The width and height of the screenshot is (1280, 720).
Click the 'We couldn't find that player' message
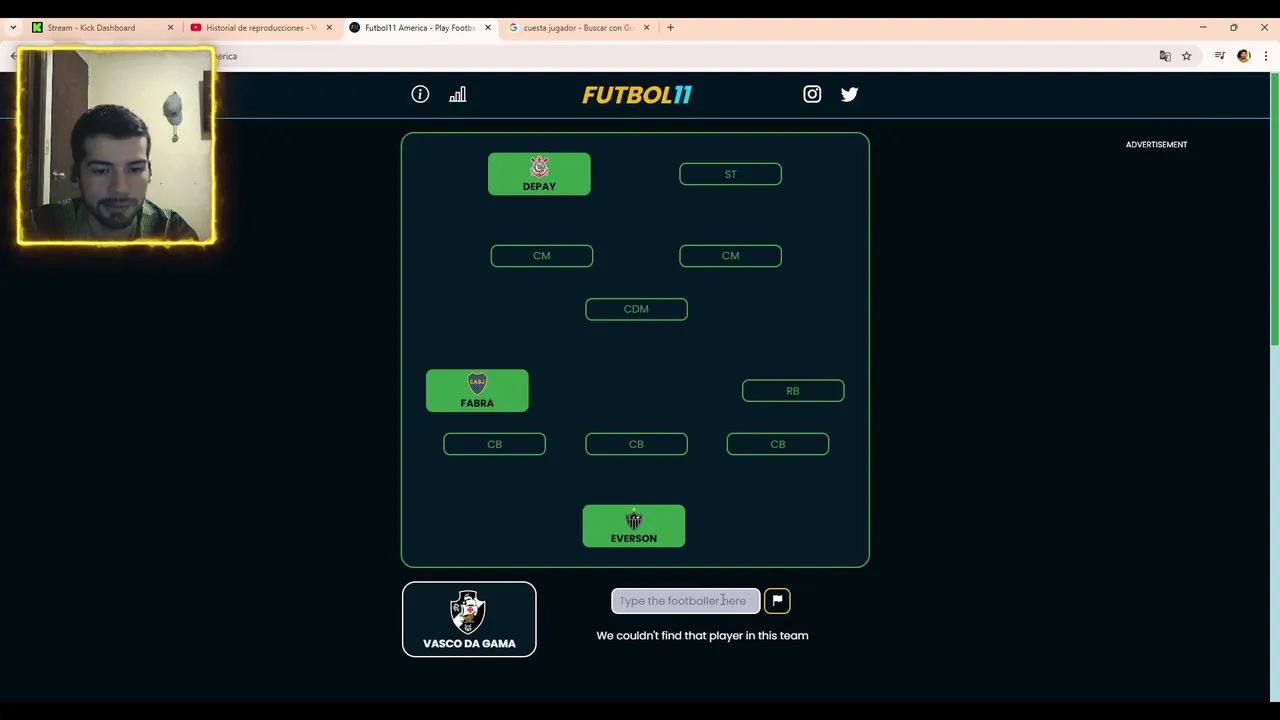tap(702, 635)
